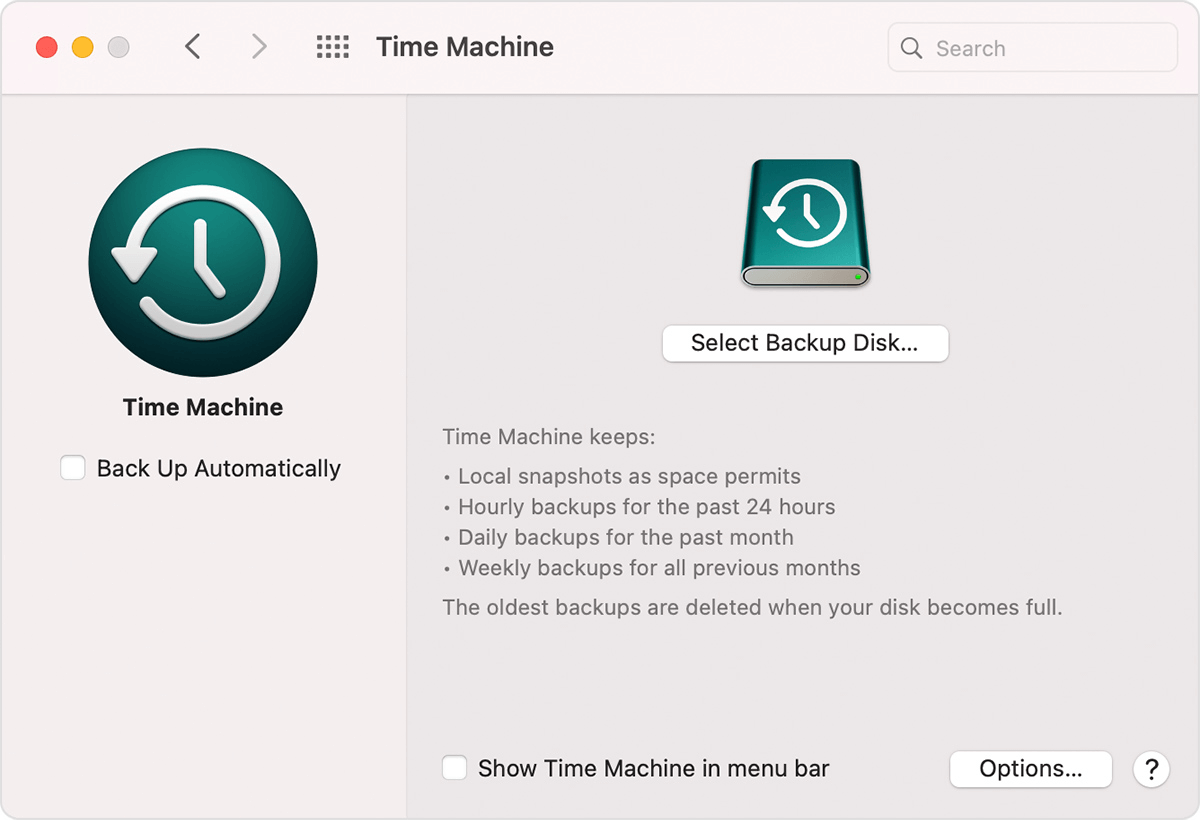1200x820 pixels.
Task: Click the back navigation arrow
Action: point(193,46)
